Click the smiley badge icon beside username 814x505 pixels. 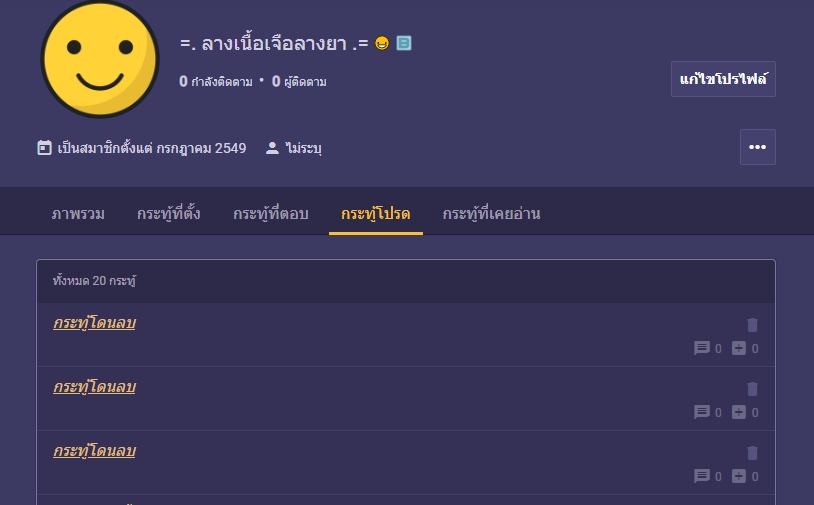(x=382, y=43)
